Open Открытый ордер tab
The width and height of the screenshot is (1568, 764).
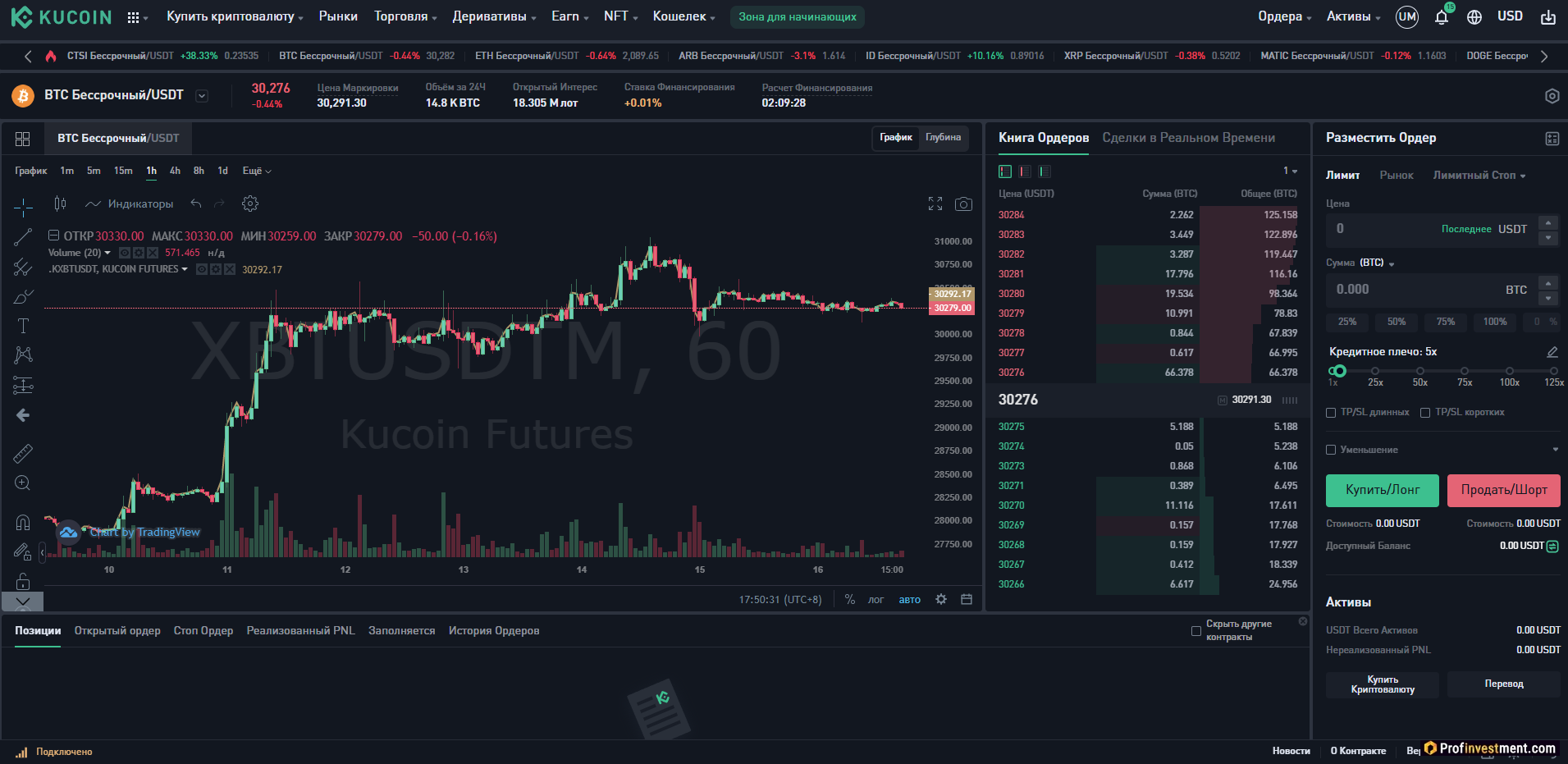[x=117, y=631]
